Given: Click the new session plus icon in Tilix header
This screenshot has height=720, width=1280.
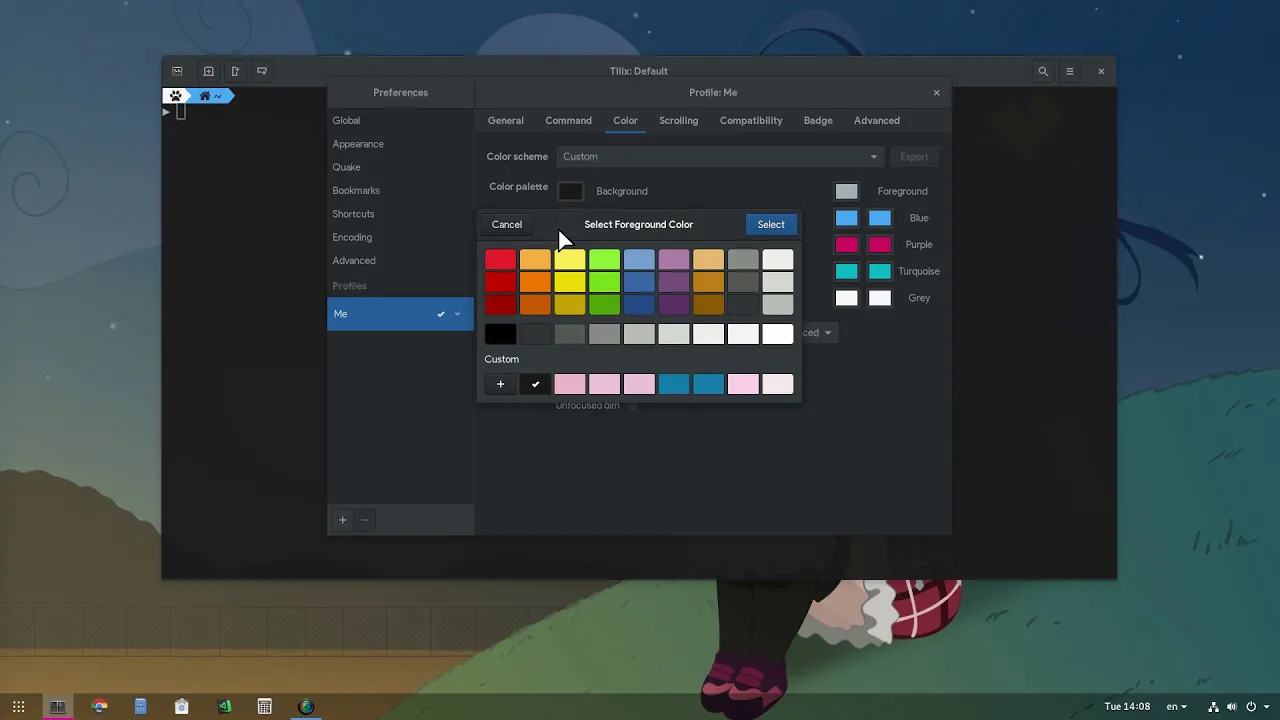Looking at the screenshot, I should pos(208,71).
